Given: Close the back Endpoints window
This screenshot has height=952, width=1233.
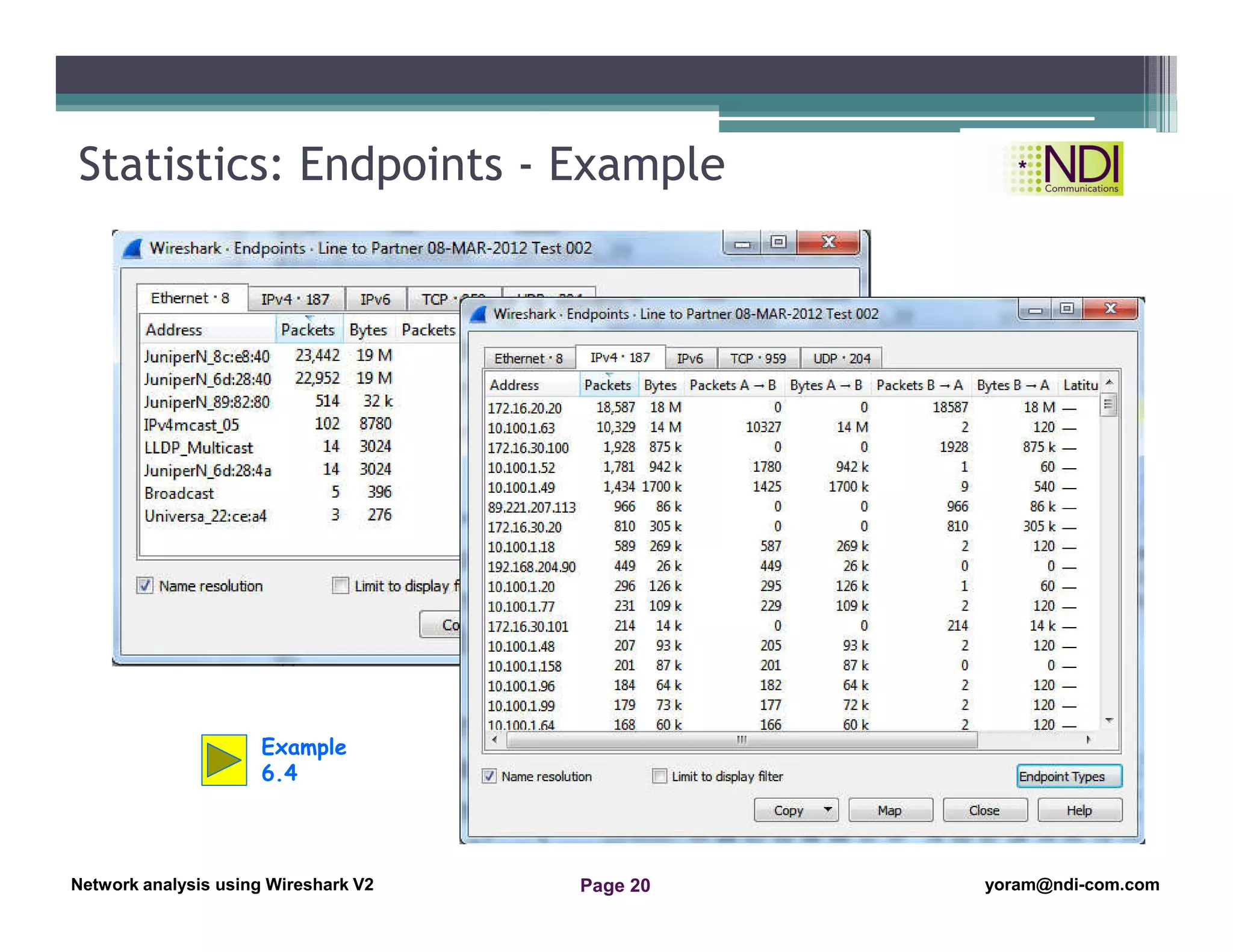Looking at the screenshot, I should (x=828, y=243).
